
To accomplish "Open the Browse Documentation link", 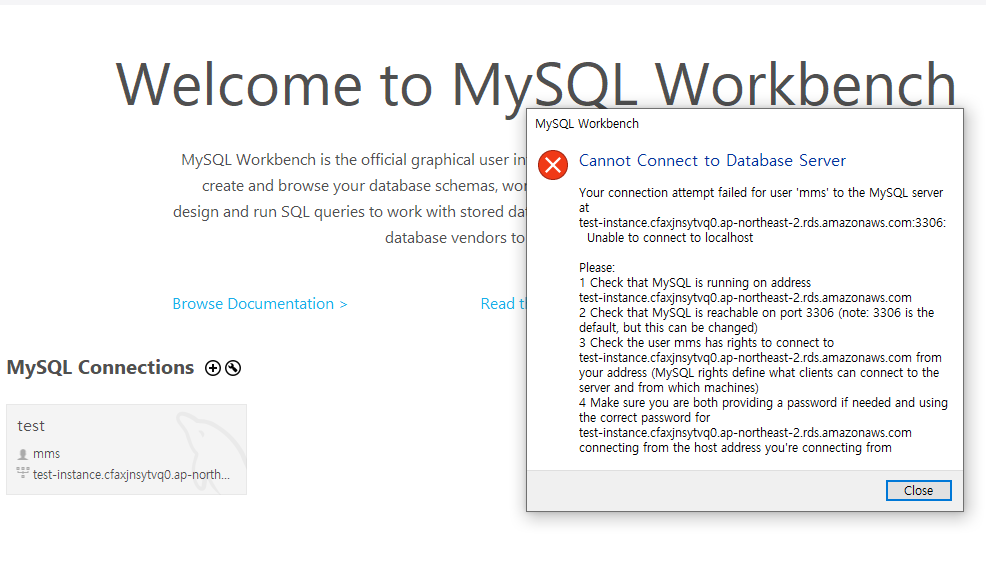I will tap(260, 304).
